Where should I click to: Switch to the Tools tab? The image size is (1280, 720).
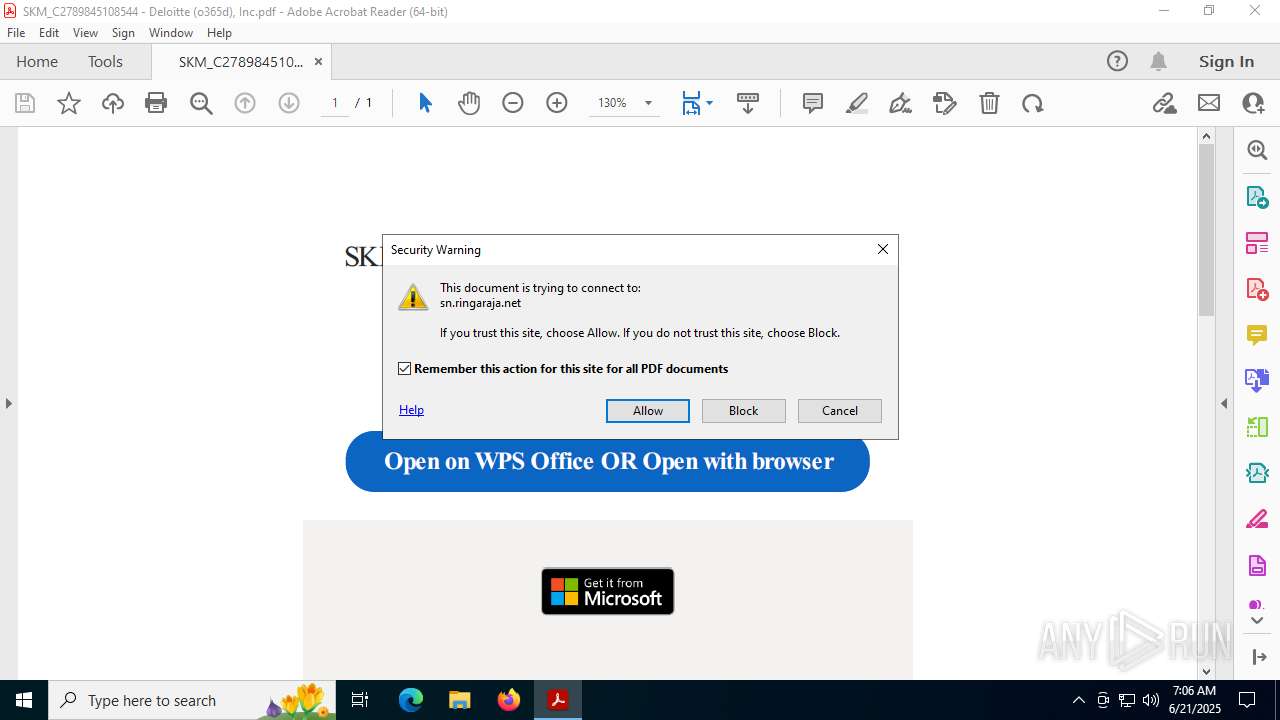105,61
